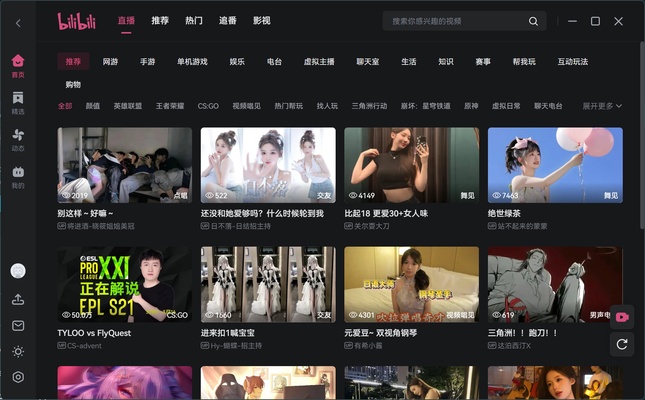The width and height of the screenshot is (645, 400).
Task: Select the 赛事 live category
Action: tap(483, 62)
